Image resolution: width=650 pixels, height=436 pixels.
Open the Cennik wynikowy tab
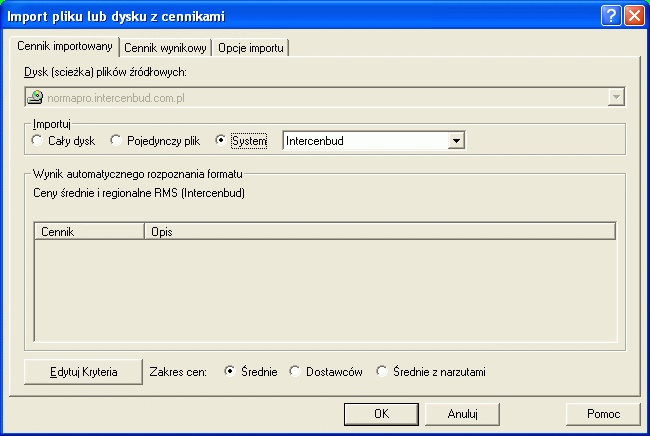[x=165, y=47]
